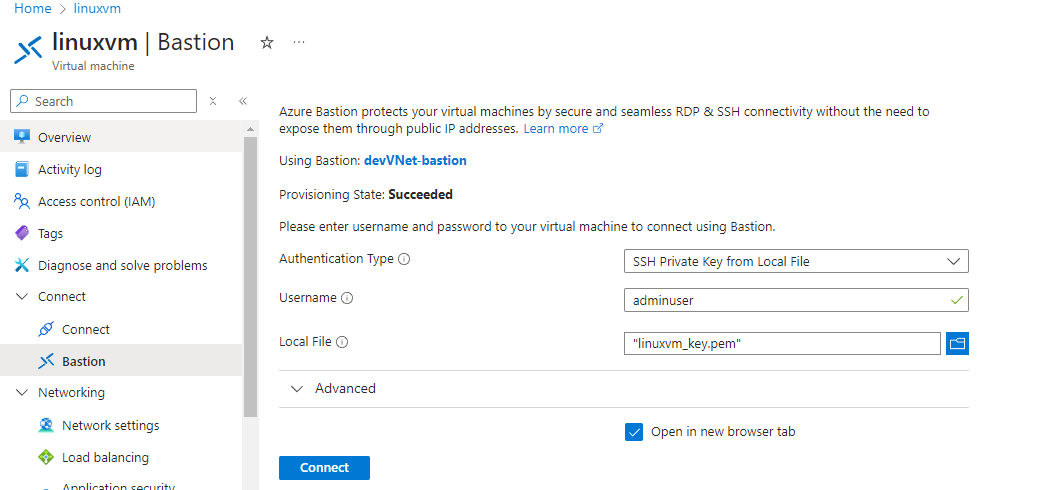Click the magnifier icon in Search box

22,101
